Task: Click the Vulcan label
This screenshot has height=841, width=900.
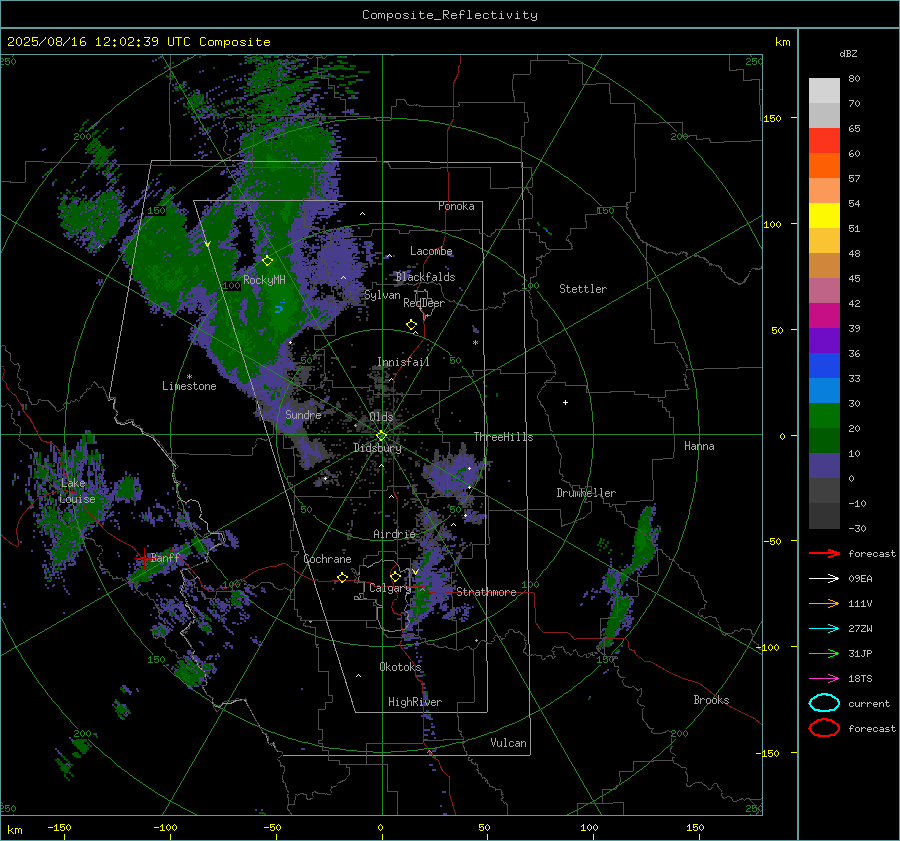Action: (508, 743)
